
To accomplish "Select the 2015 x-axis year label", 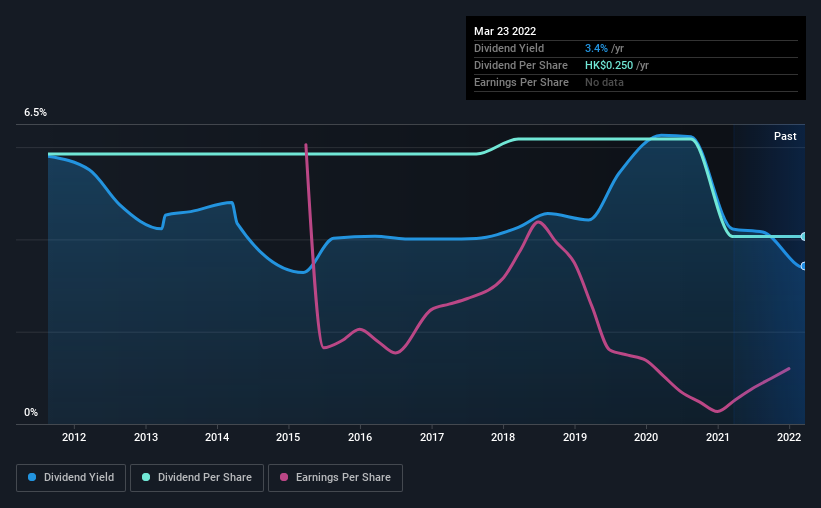I will click(x=289, y=437).
